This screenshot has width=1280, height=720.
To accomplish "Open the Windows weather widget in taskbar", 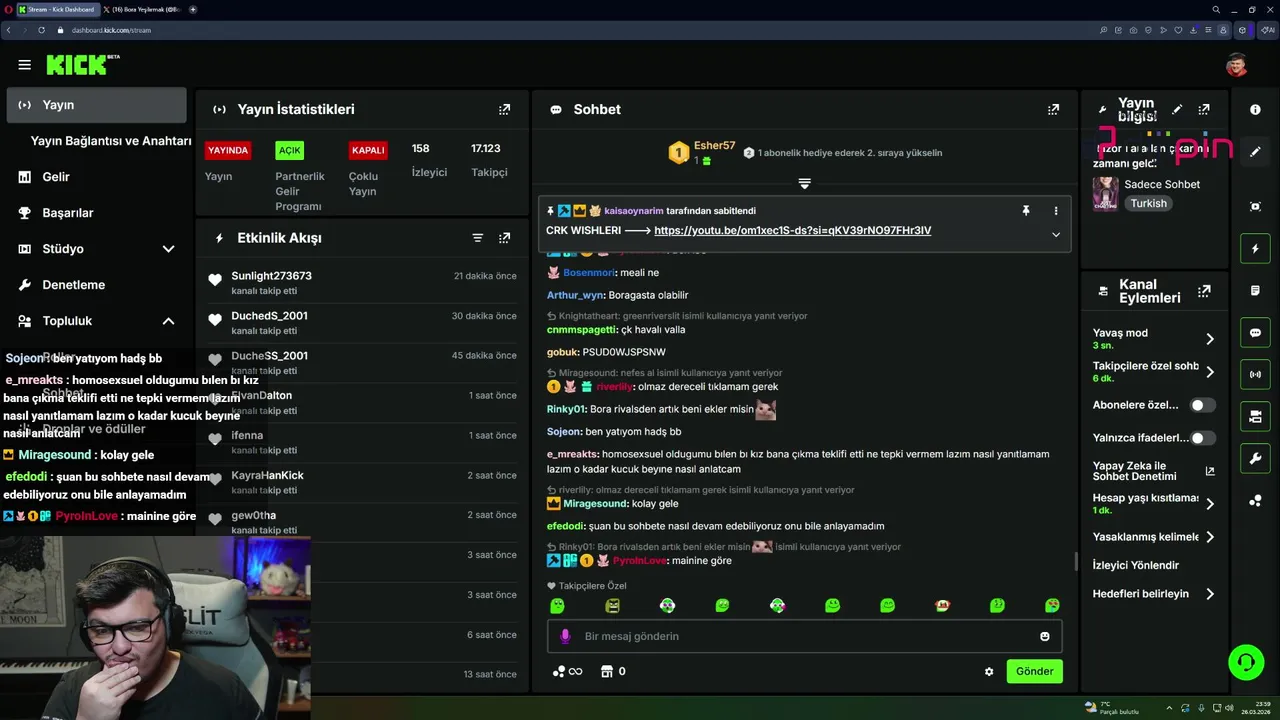I will (1112, 707).
